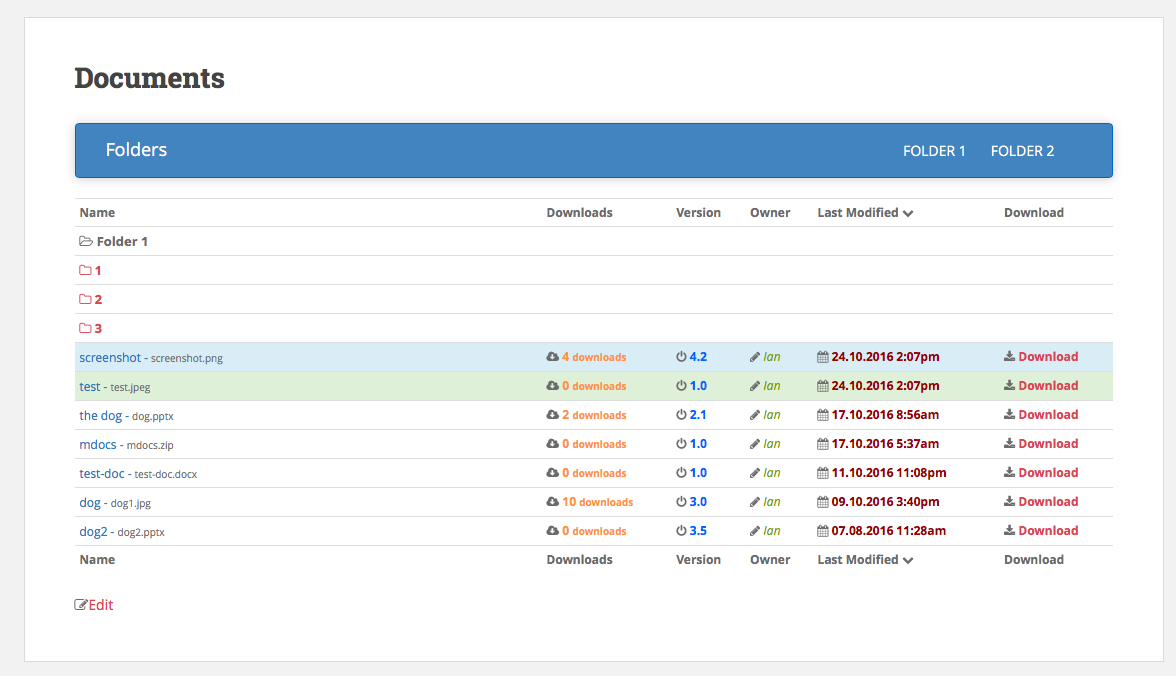Image resolution: width=1176 pixels, height=676 pixels.
Task: Click the top Downloads column header
Action: (579, 212)
